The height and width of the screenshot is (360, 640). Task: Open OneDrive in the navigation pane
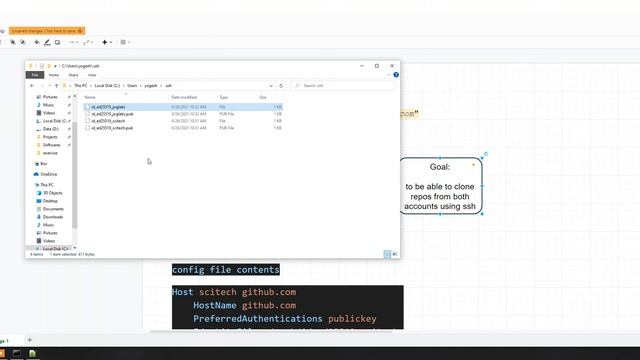48,174
